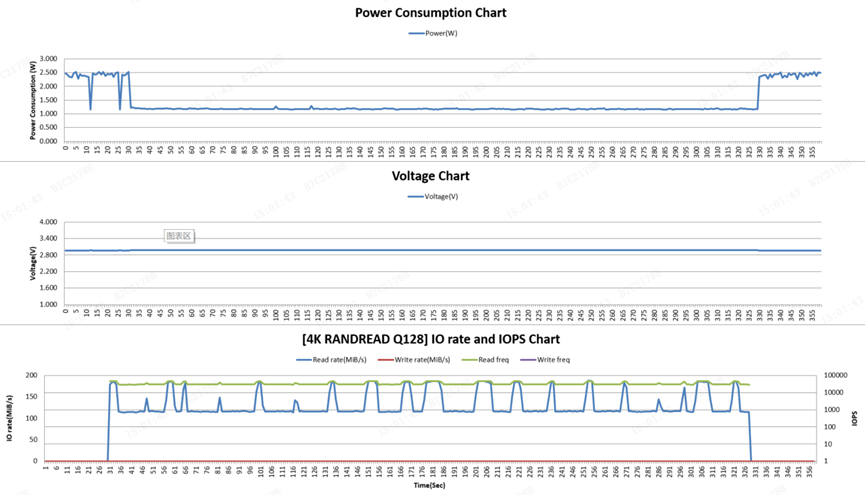Select the green Read freq data line
This screenshot has width=865, height=495.
[x=430, y=384]
